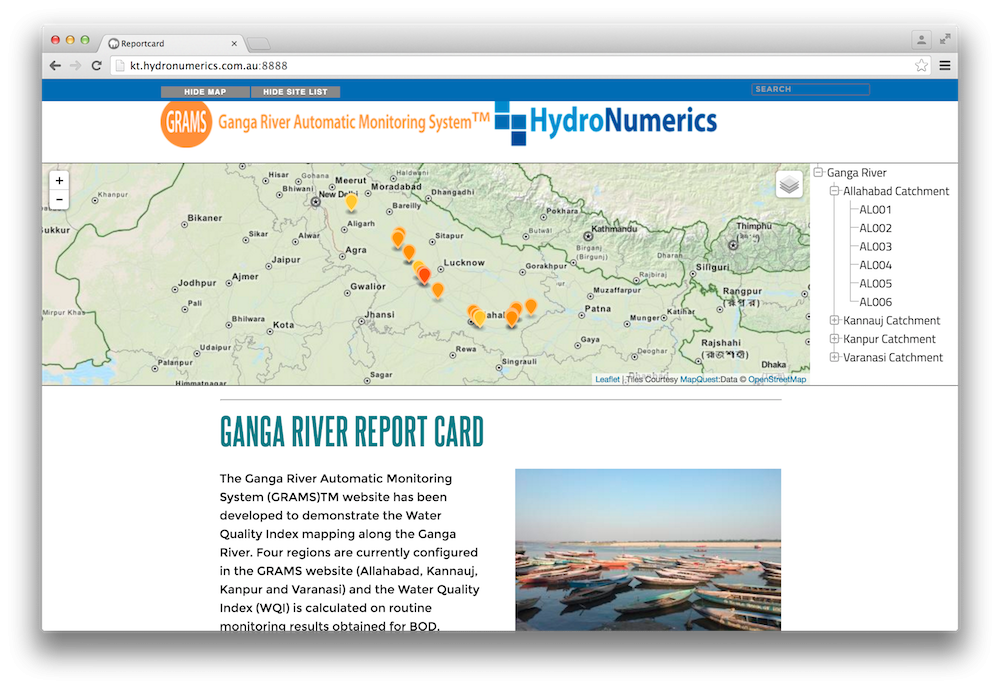Screen dimensions: 1000x689
Task: Collapse the Allahabad Catchment node
Action: tap(834, 191)
